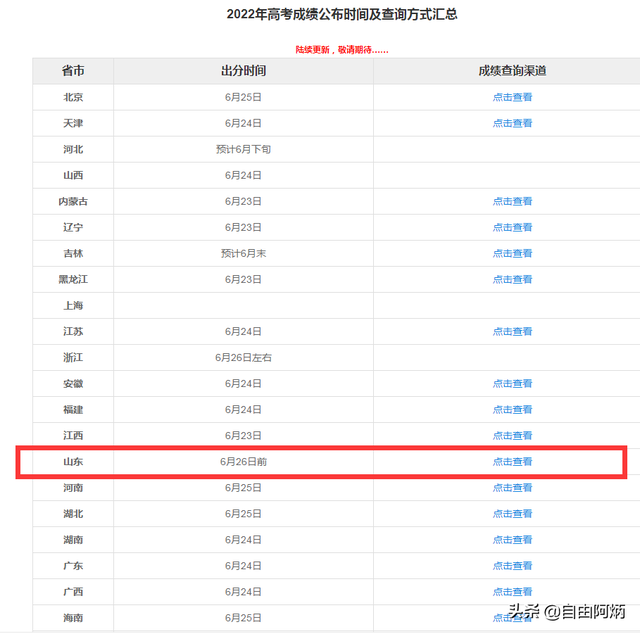The width and height of the screenshot is (640, 634).
Task: Select the 安徽 province cell
Action: coord(73,384)
